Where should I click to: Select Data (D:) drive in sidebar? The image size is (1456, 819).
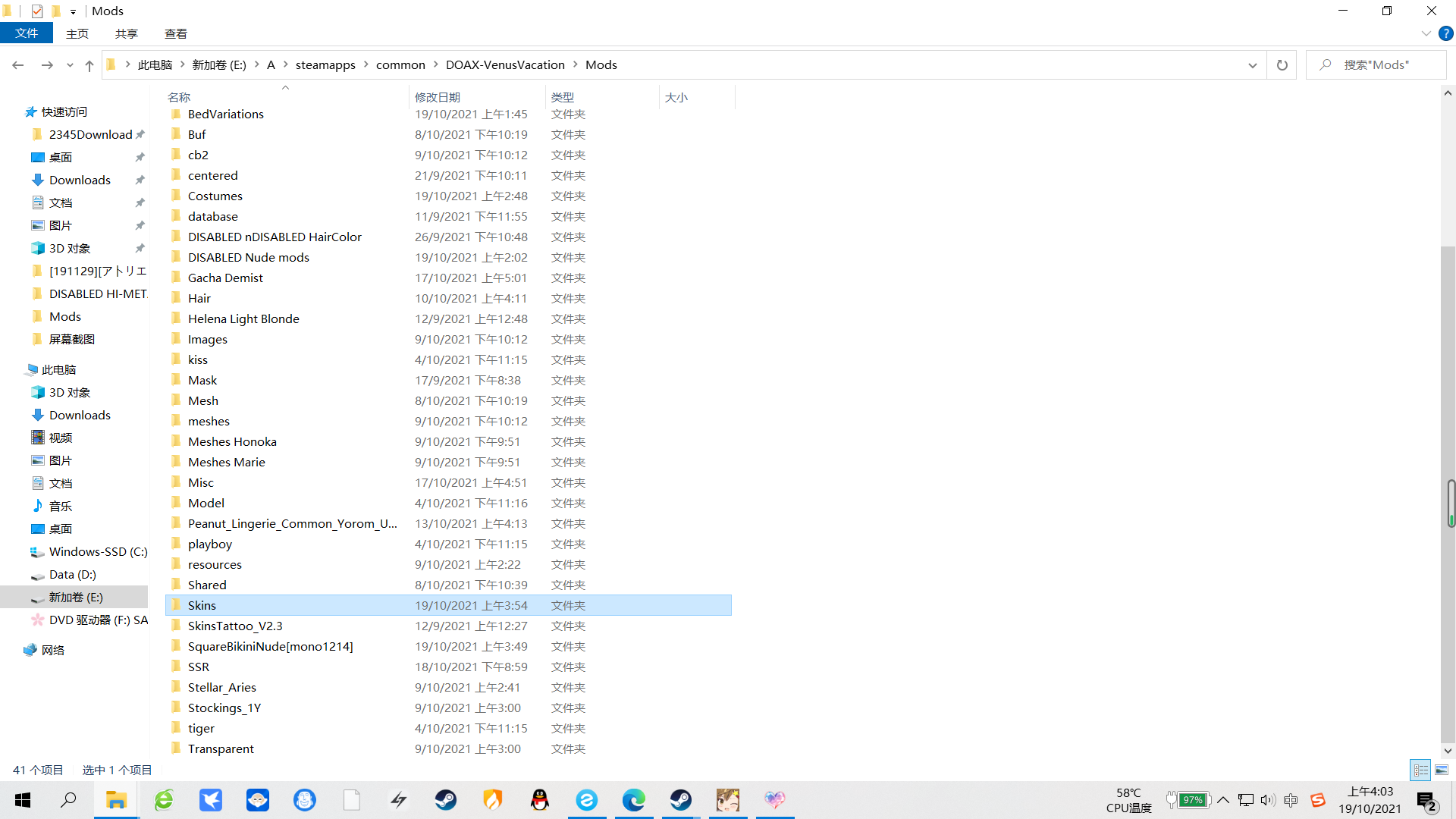72,574
